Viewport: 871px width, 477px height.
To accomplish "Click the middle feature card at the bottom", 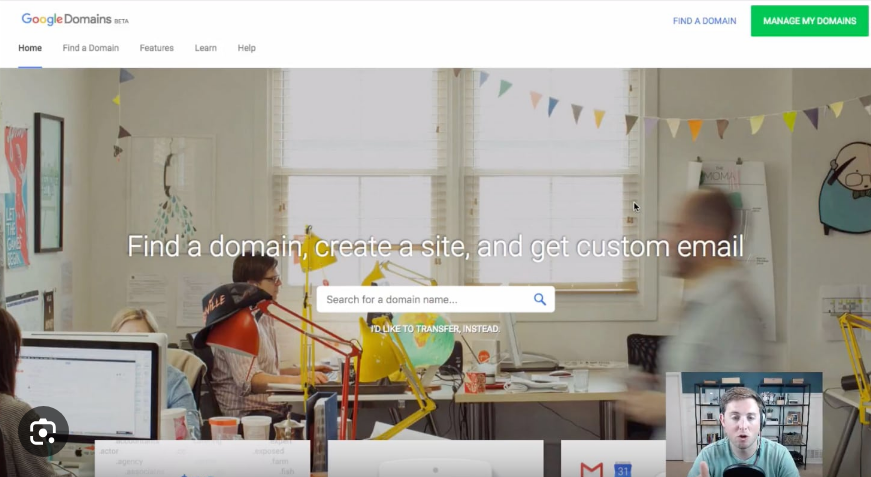I will tap(436, 459).
